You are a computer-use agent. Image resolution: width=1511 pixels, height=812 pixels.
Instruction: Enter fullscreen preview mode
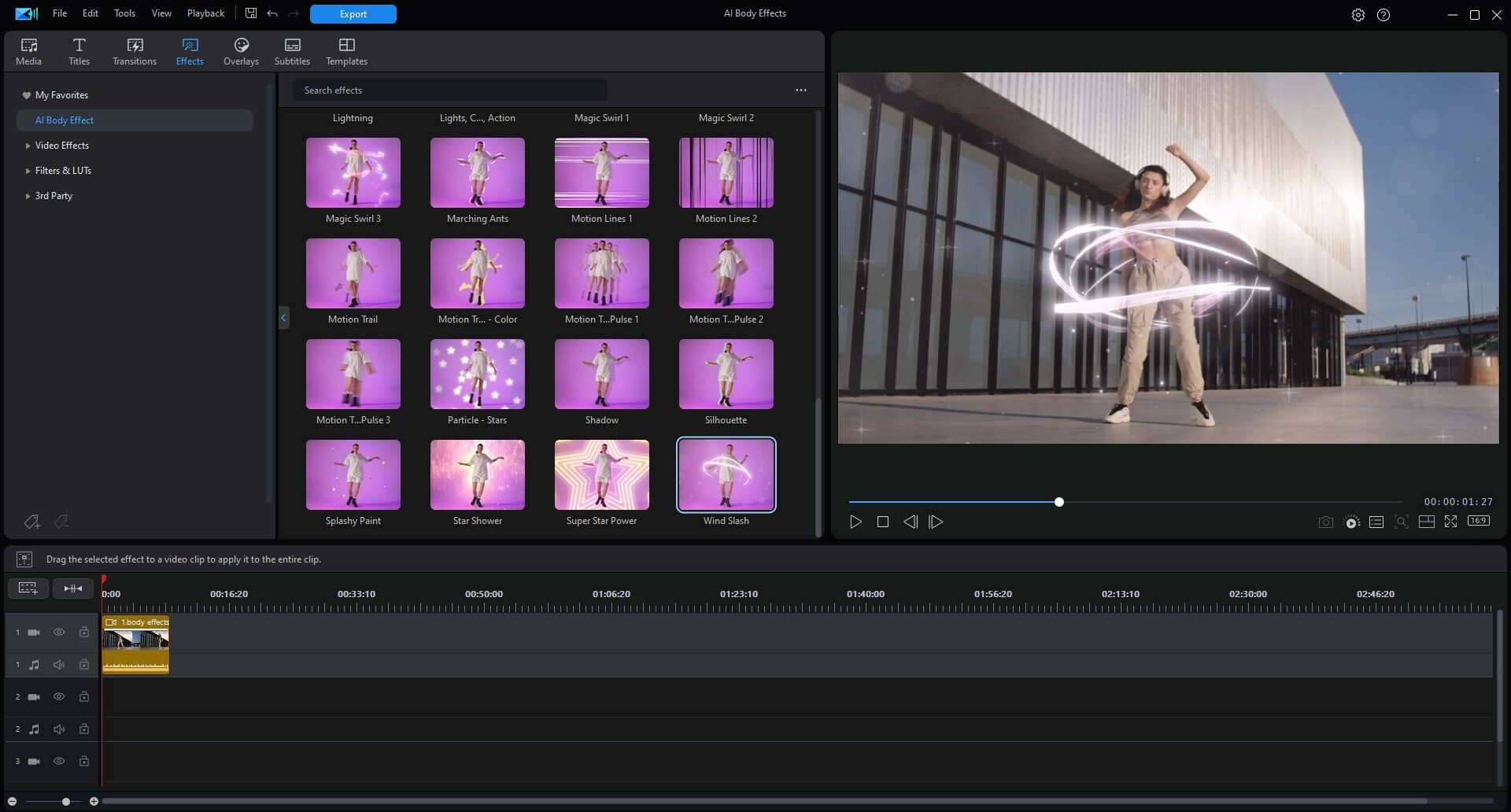1450,522
